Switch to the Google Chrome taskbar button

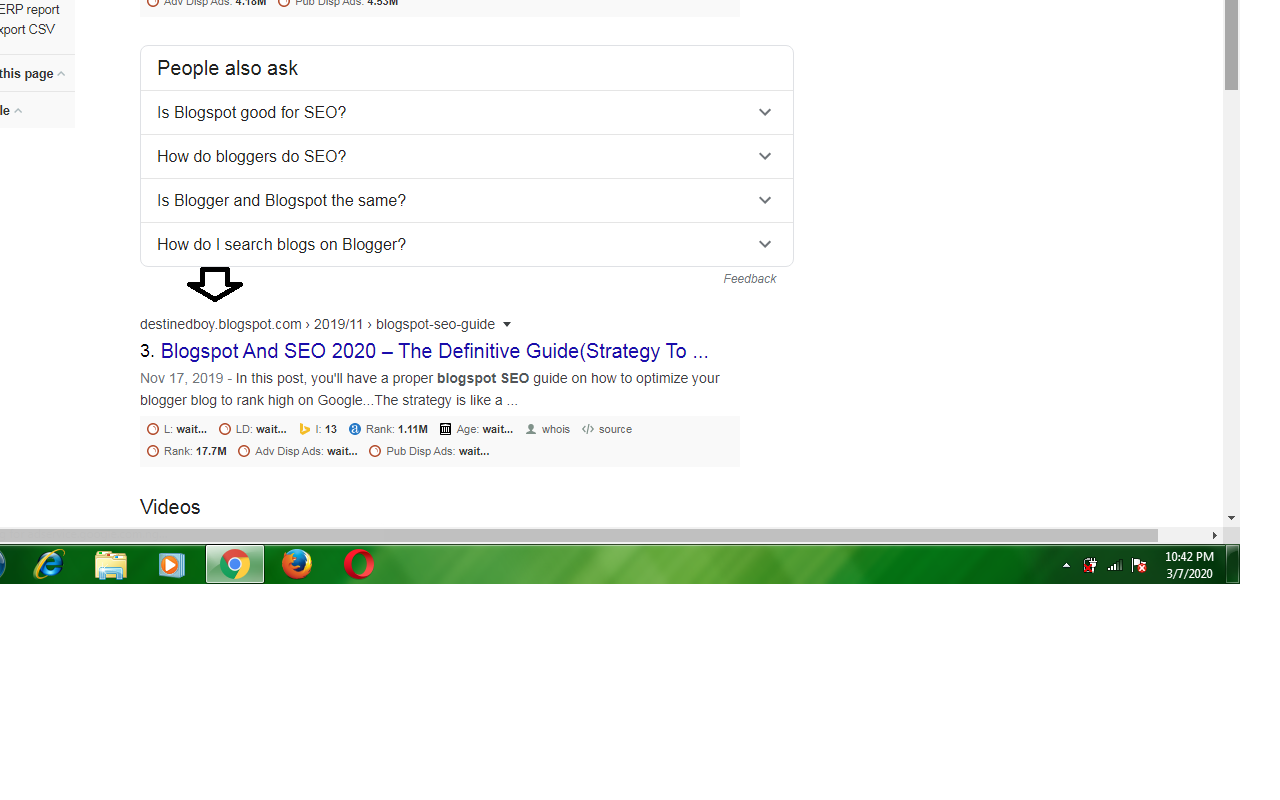pyautogui.click(x=235, y=565)
